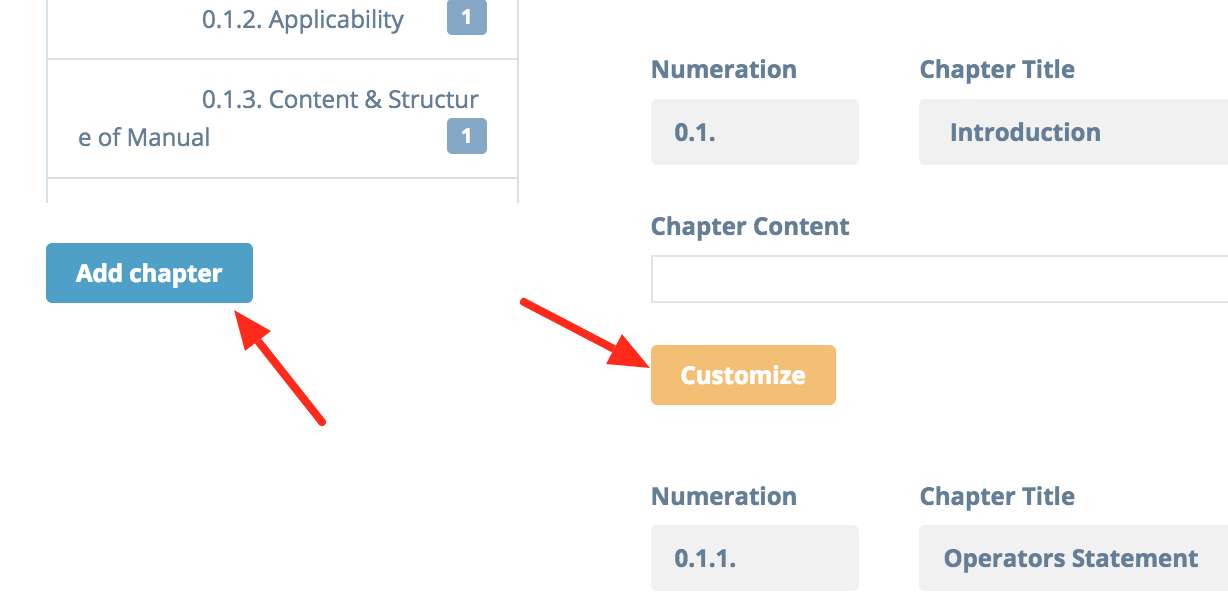Click the wrapped text 'e of Manual'
The height and width of the screenshot is (608, 1228).
144,137
